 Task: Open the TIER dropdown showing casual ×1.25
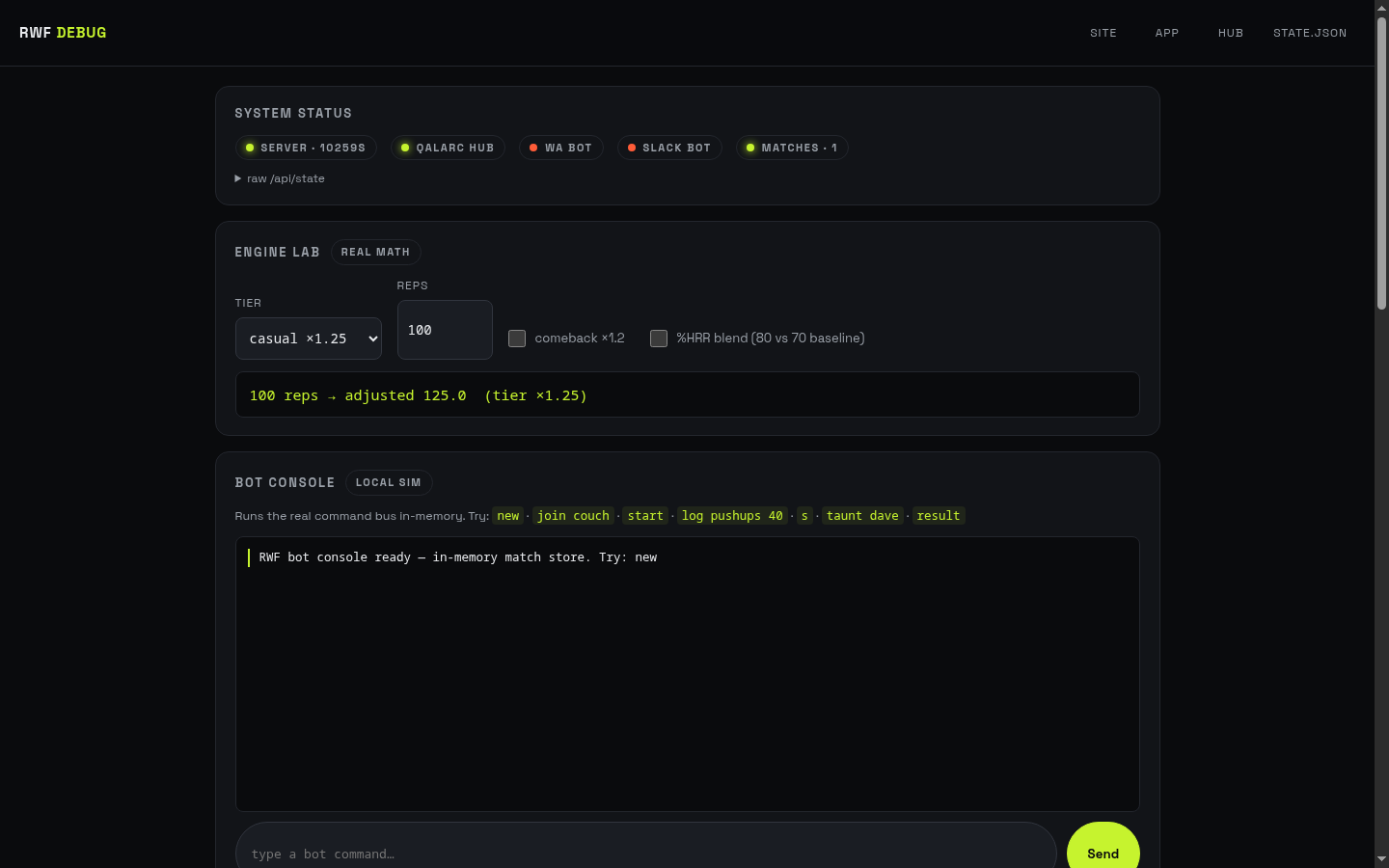309,339
